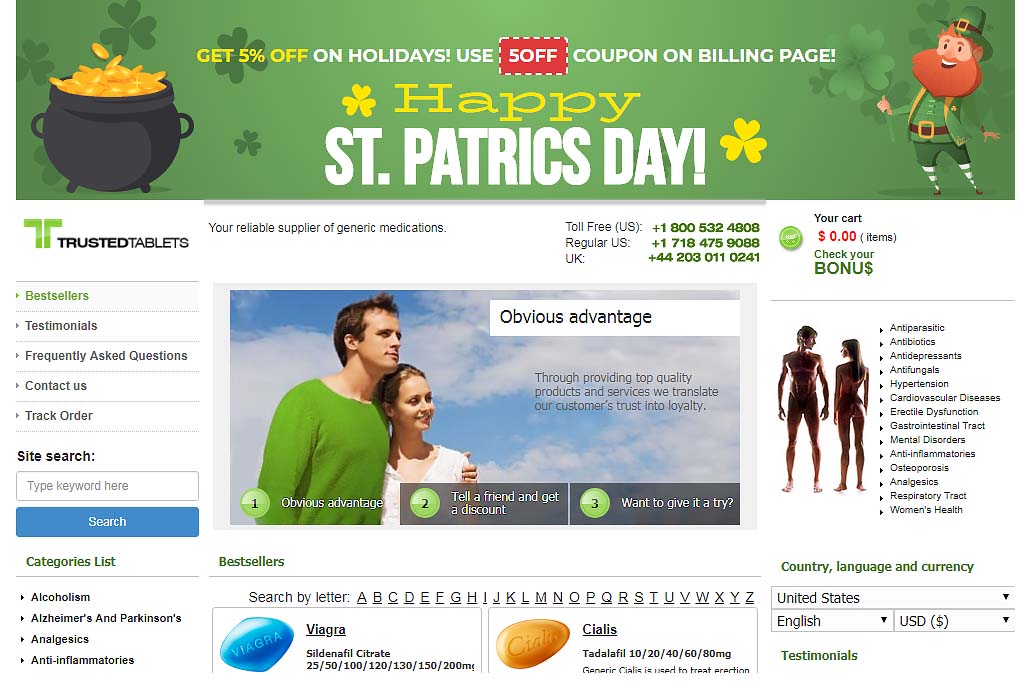This screenshot has height=687, width=1029.
Task: Open the United States country dropdown
Action: pos(892,598)
